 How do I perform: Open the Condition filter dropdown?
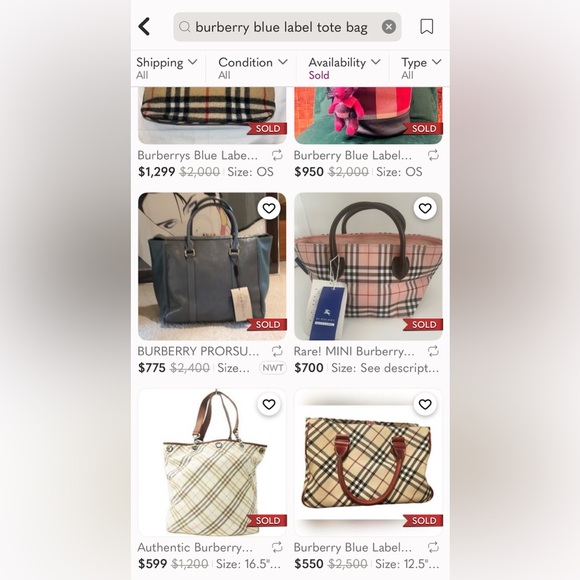point(253,68)
